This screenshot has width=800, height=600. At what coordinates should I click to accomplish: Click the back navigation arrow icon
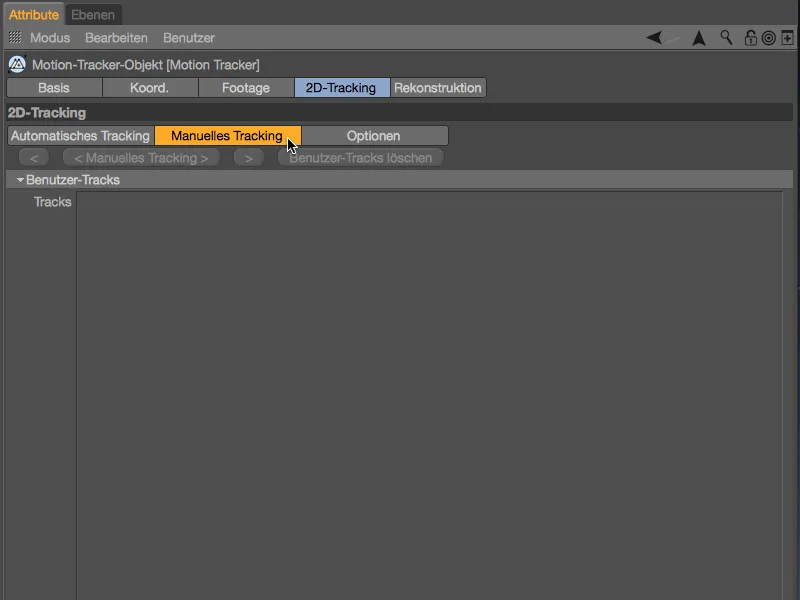653,37
